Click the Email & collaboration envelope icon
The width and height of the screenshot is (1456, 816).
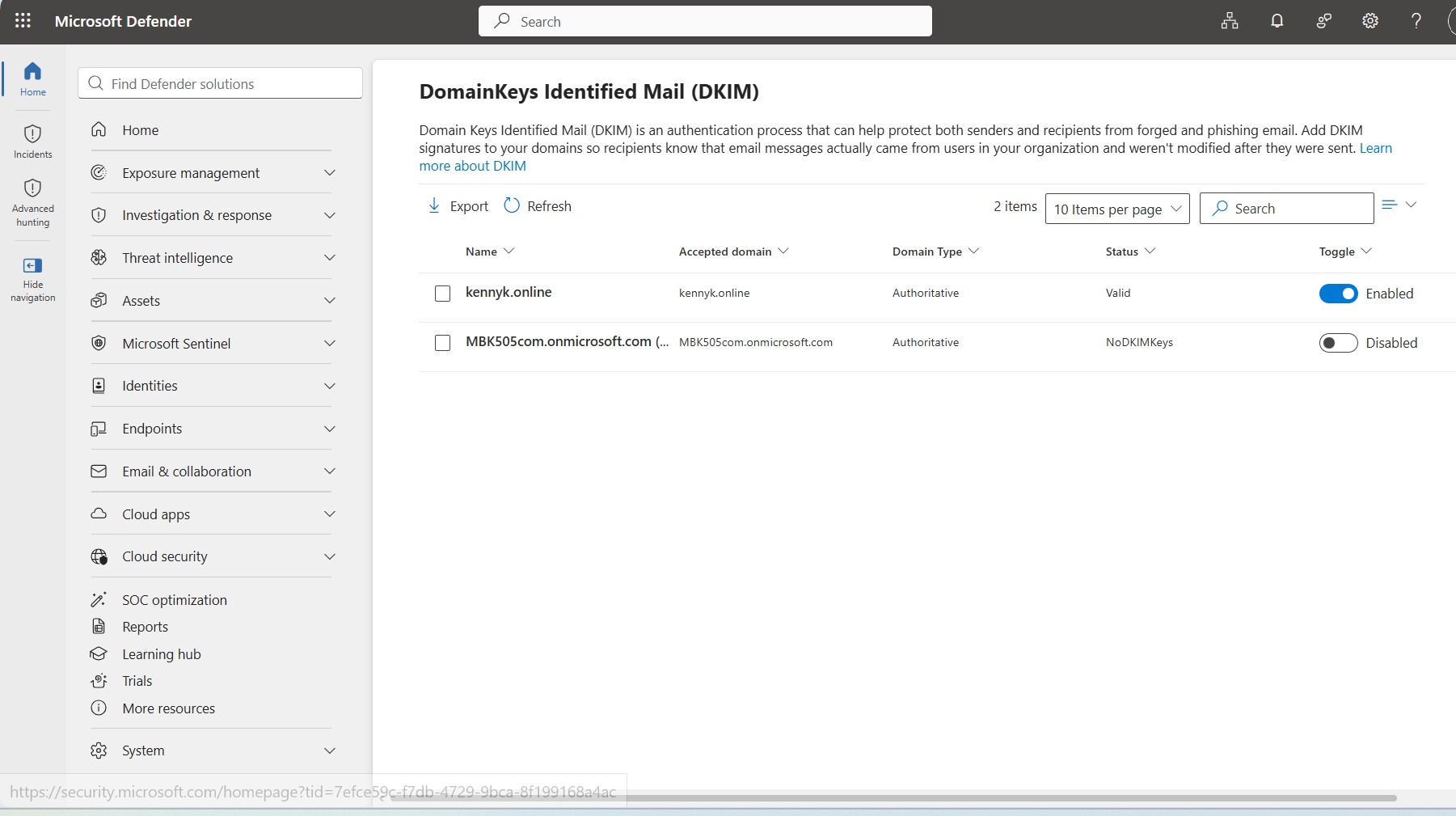point(99,471)
